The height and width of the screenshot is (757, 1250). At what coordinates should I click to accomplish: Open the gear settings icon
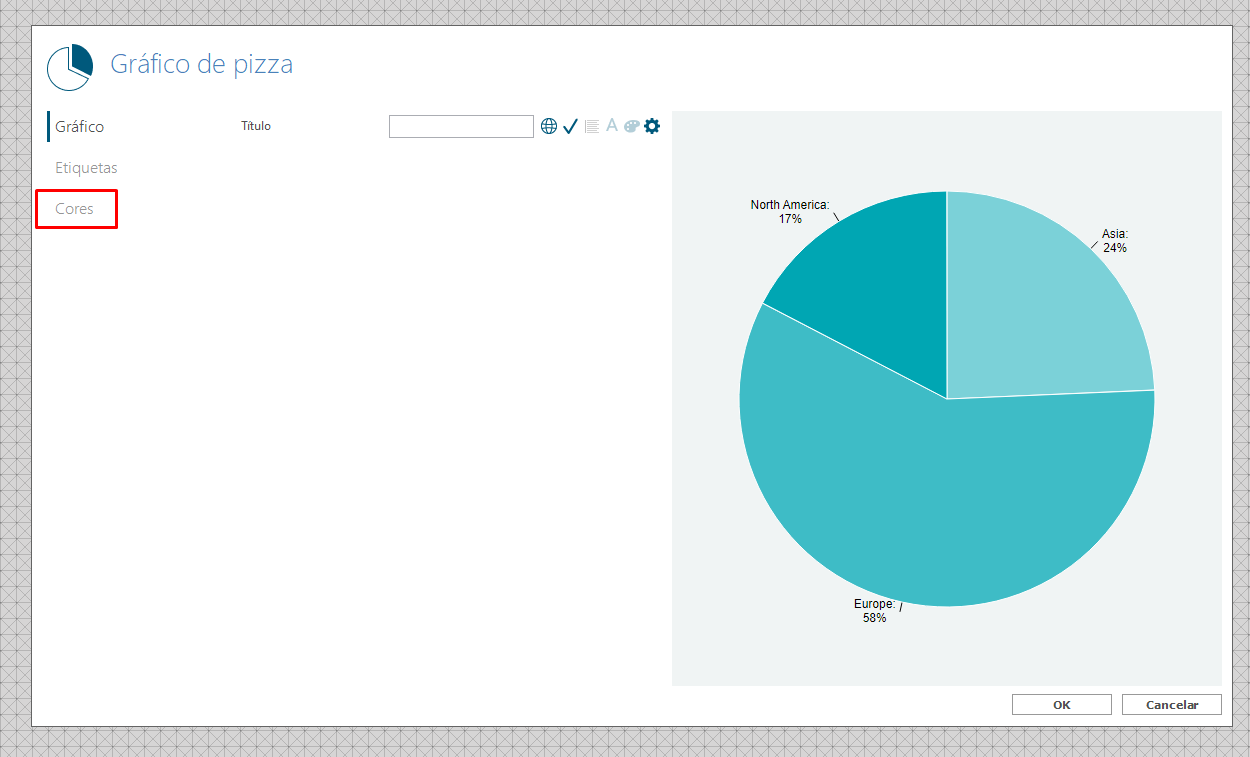652,126
